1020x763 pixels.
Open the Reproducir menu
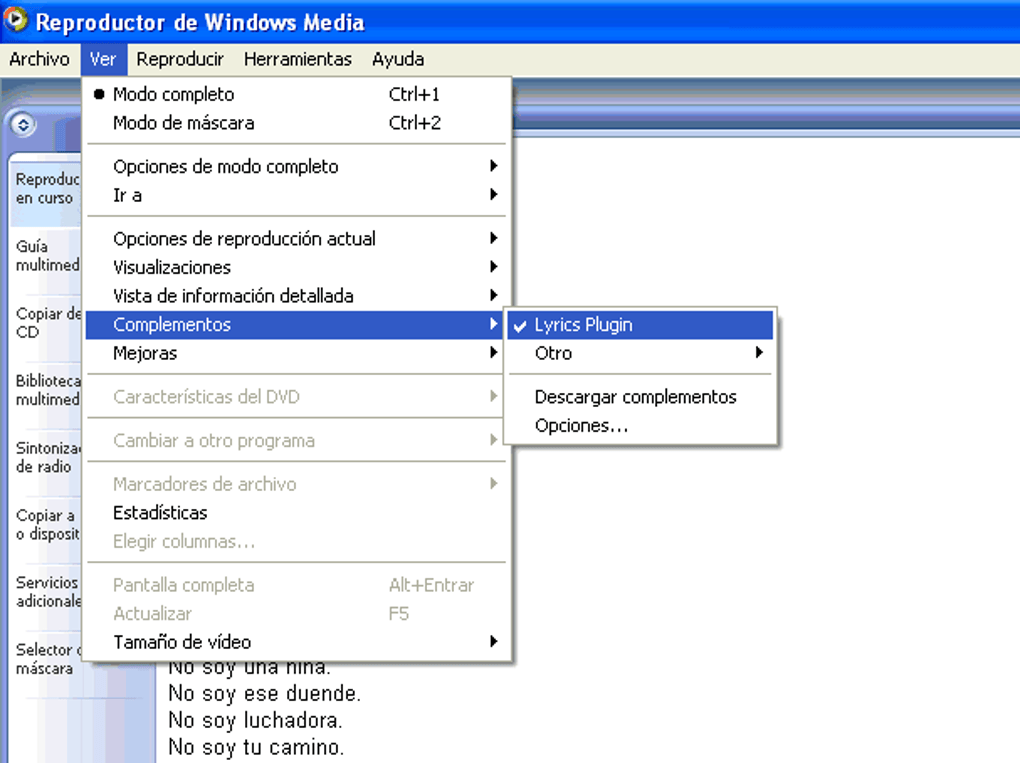[x=180, y=59]
